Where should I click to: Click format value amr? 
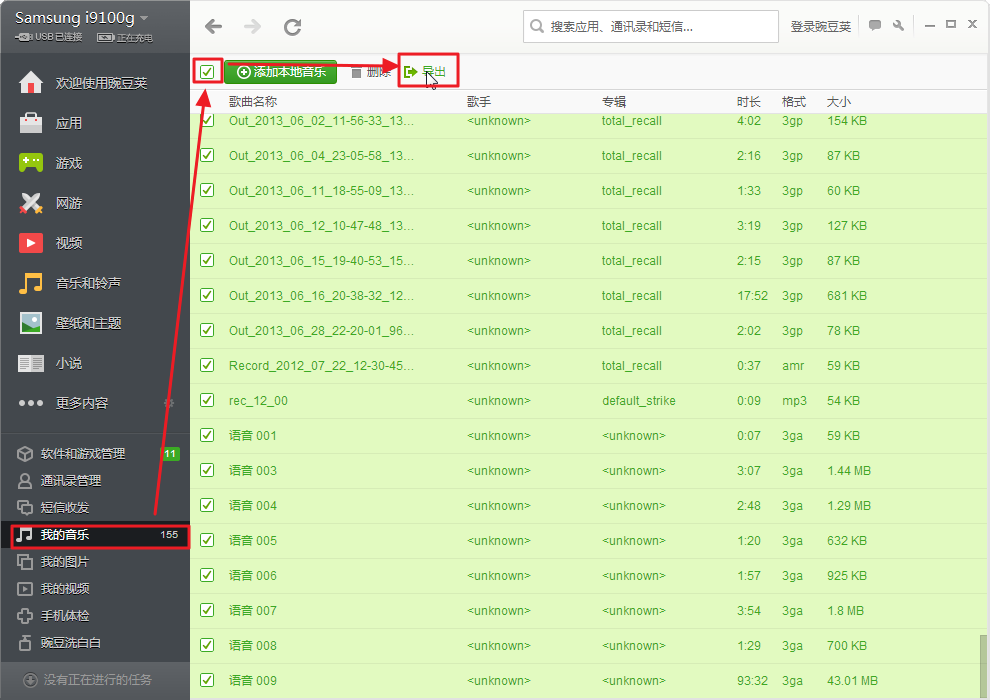(793, 365)
